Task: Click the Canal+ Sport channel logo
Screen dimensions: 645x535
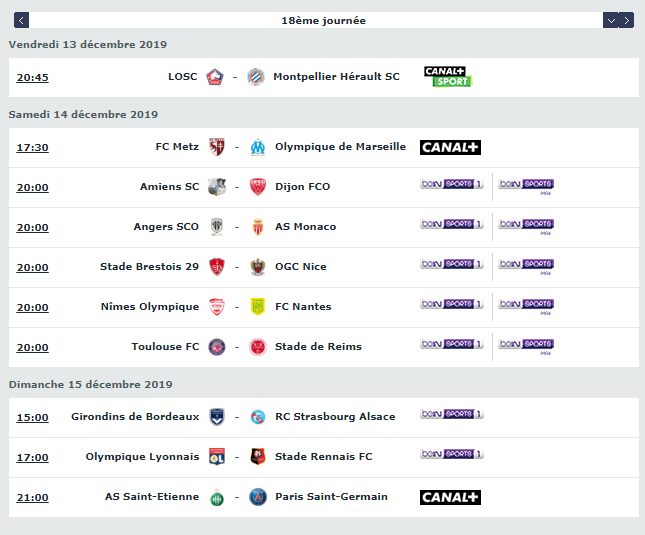Action: [447, 77]
